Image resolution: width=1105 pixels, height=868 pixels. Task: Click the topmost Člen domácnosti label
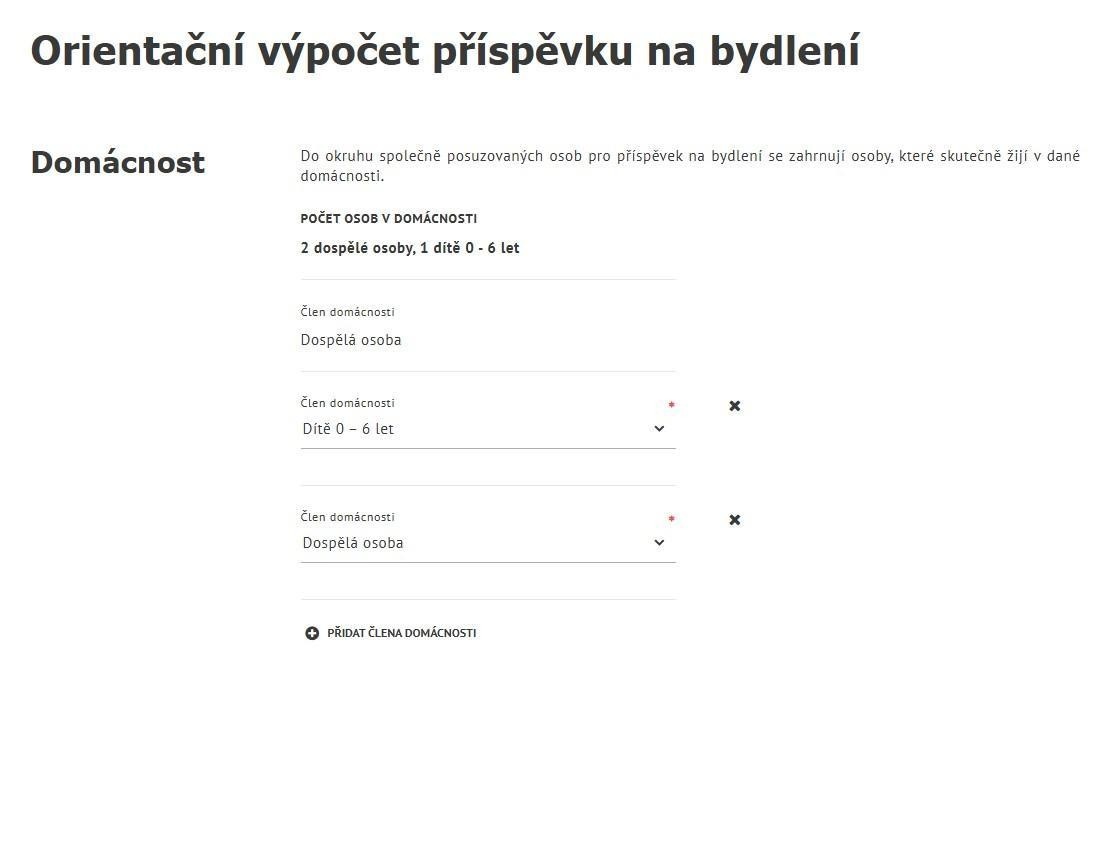click(347, 312)
